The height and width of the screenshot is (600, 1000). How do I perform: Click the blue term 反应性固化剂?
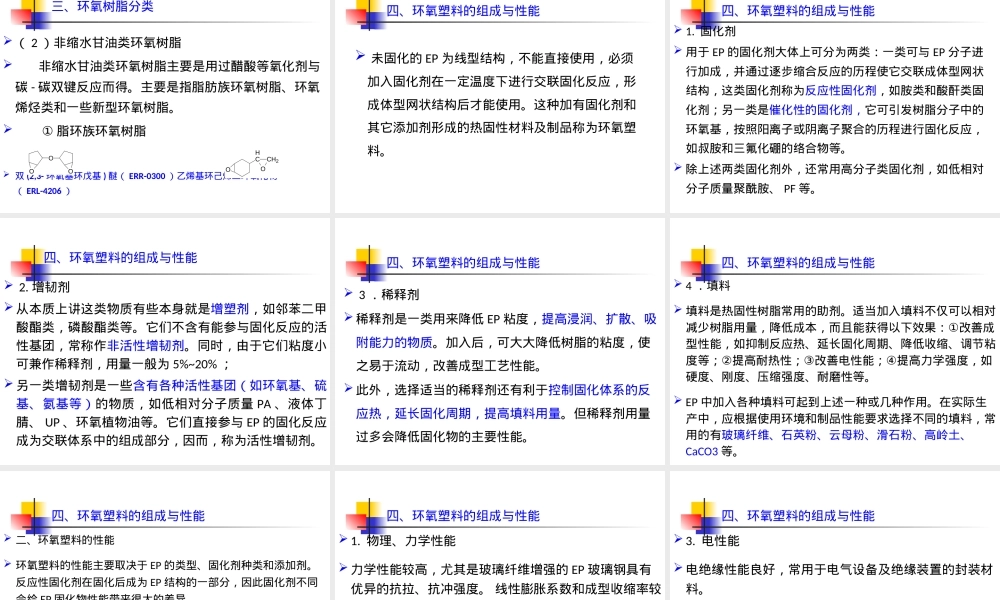pos(841,91)
